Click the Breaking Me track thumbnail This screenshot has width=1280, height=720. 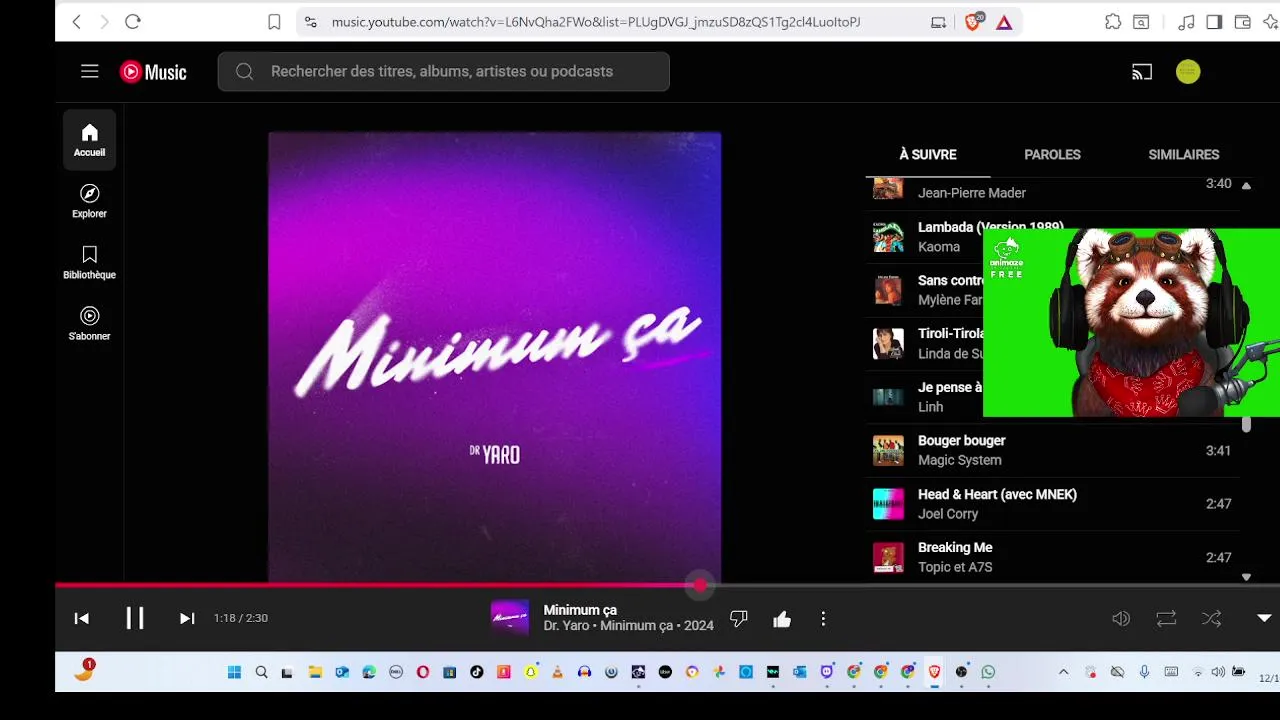tap(888, 557)
